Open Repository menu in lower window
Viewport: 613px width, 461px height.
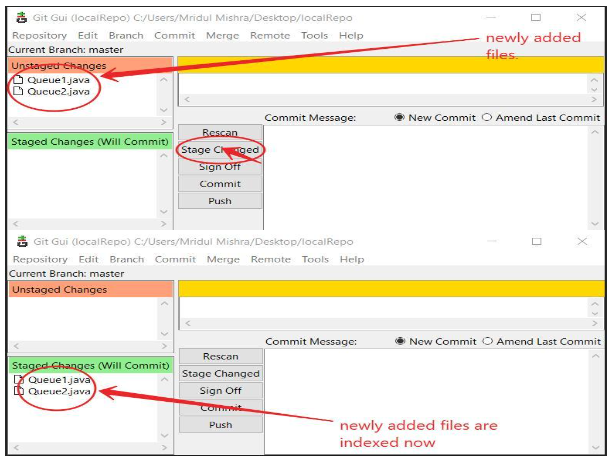point(40,259)
